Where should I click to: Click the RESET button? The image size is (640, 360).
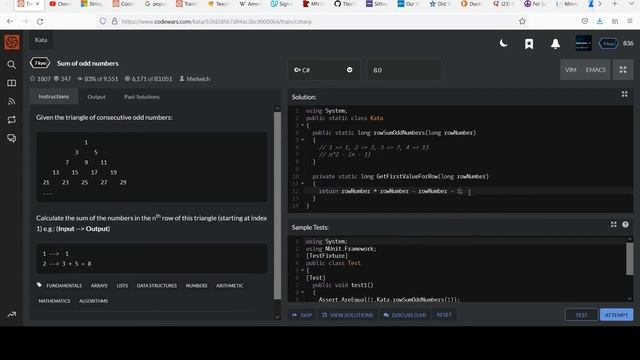tap(444, 315)
